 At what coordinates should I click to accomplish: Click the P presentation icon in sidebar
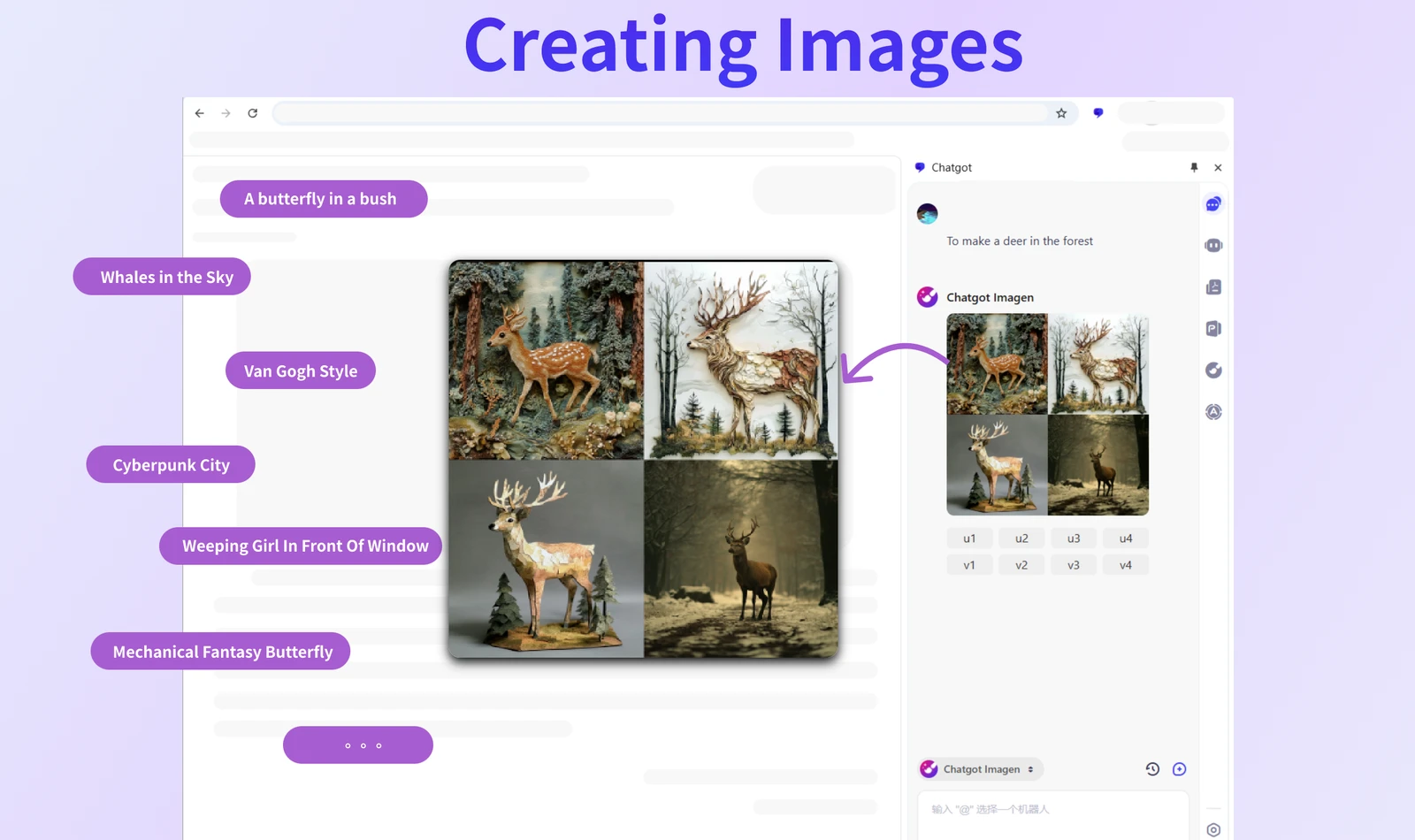click(1213, 329)
